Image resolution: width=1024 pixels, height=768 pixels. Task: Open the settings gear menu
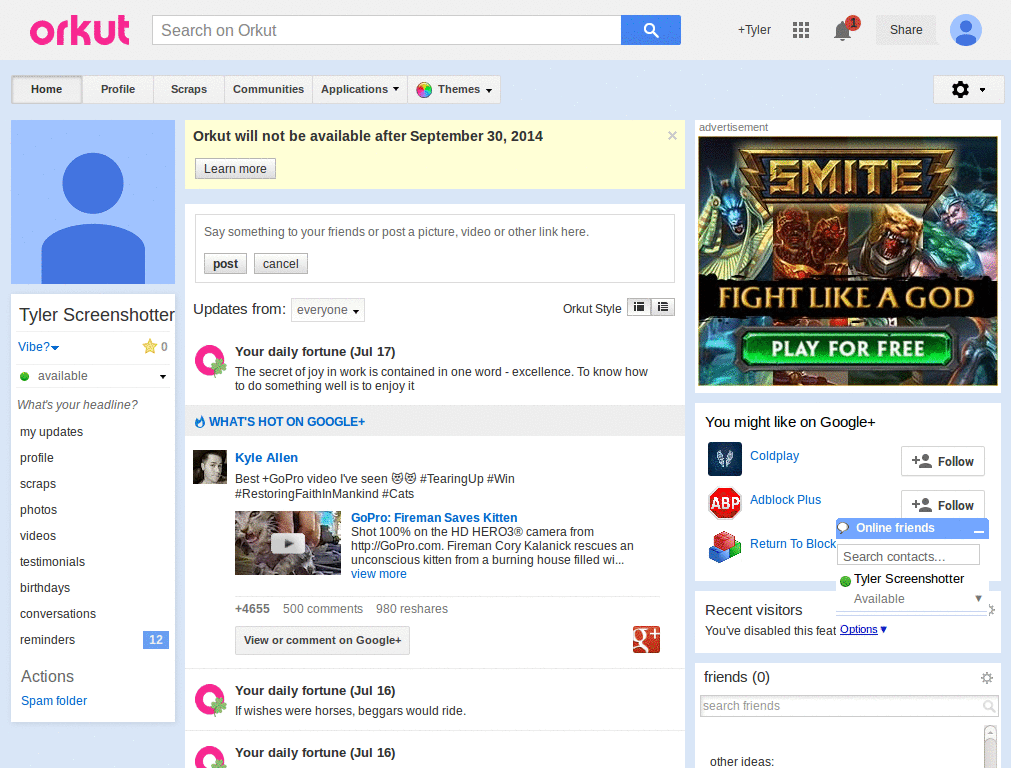[968, 89]
